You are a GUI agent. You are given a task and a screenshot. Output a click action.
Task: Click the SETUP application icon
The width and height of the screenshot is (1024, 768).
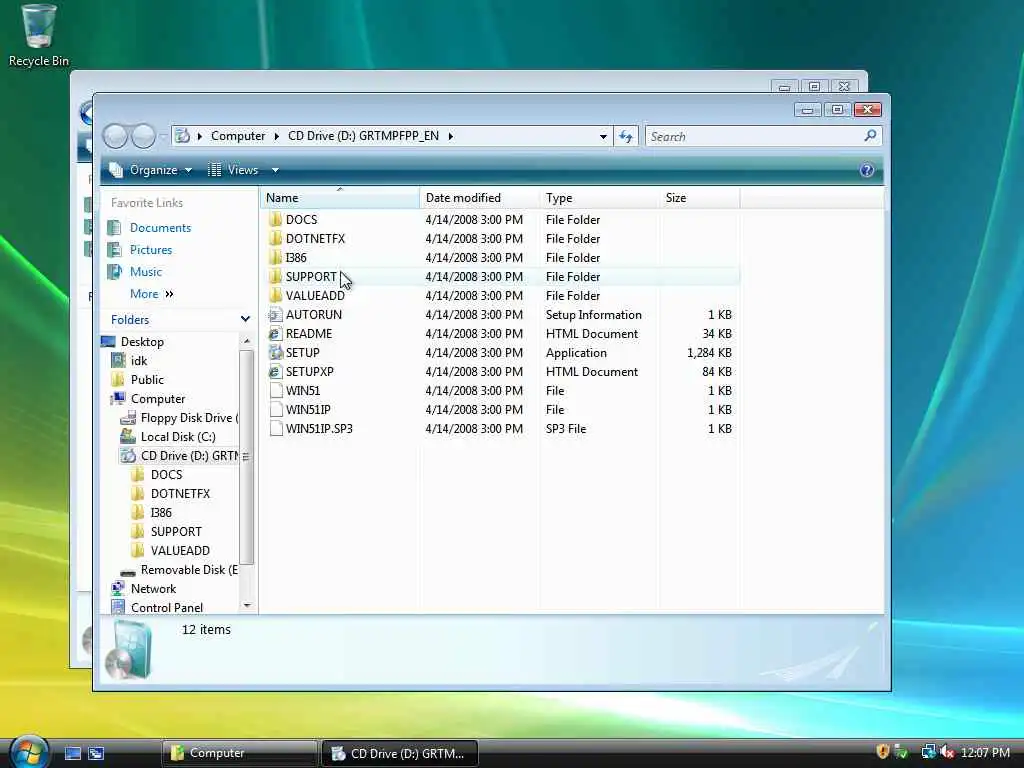pos(275,352)
